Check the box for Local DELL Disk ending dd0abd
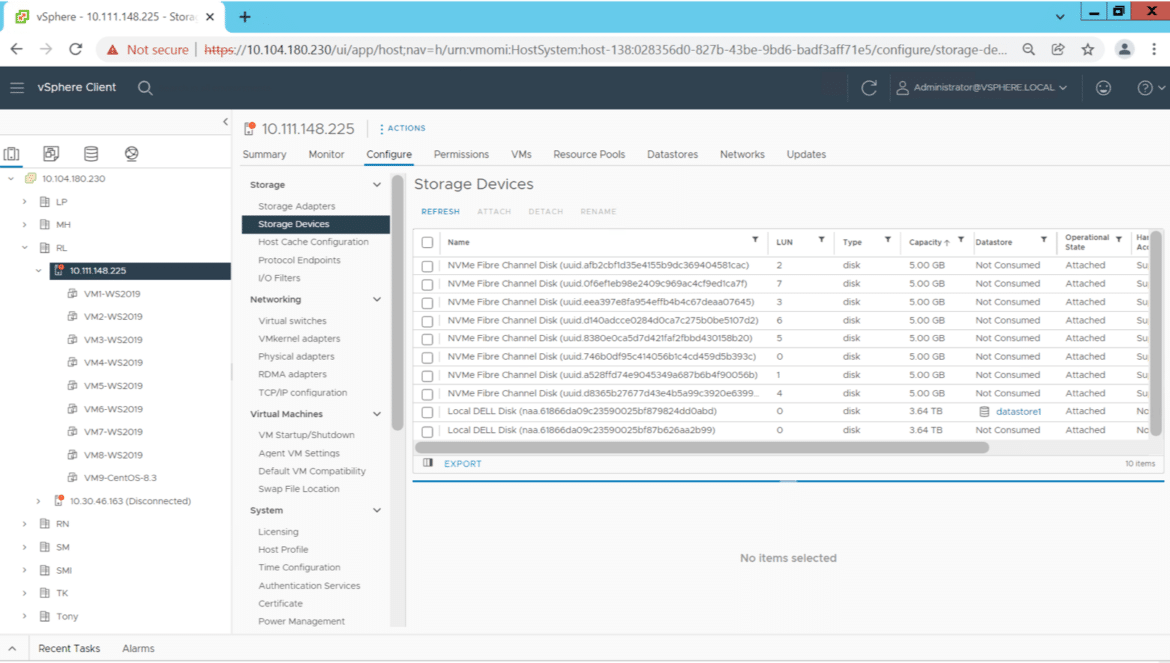This screenshot has width=1170, height=663. [427, 412]
